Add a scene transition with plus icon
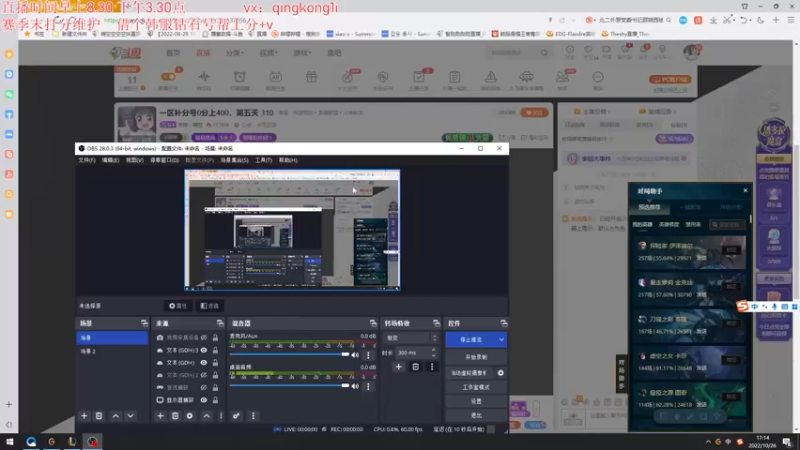Image resolution: width=800 pixels, height=450 pixels. click(398, 366)
